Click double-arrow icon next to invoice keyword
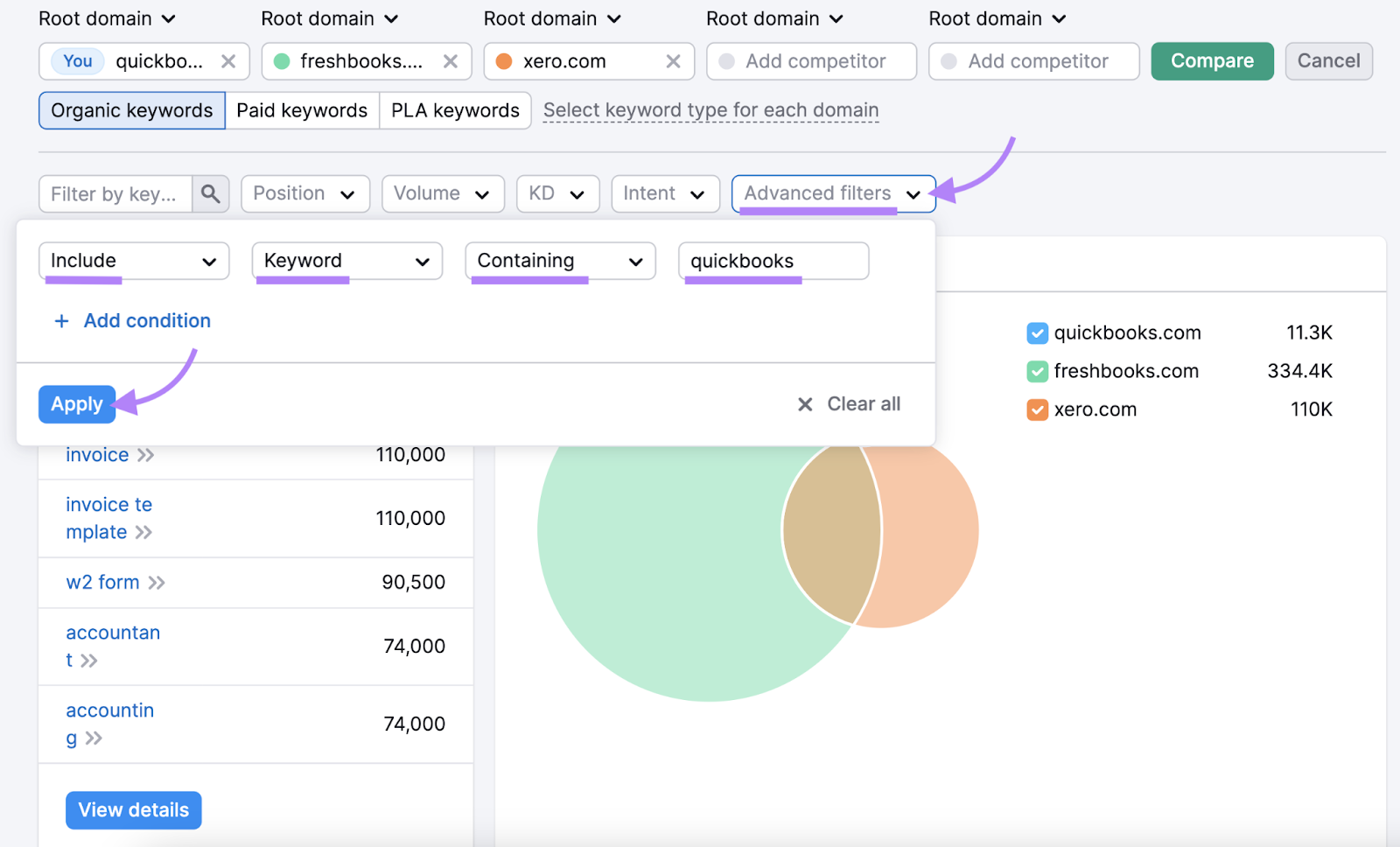This screenshot has width=1400, height=847. point(145,455)
